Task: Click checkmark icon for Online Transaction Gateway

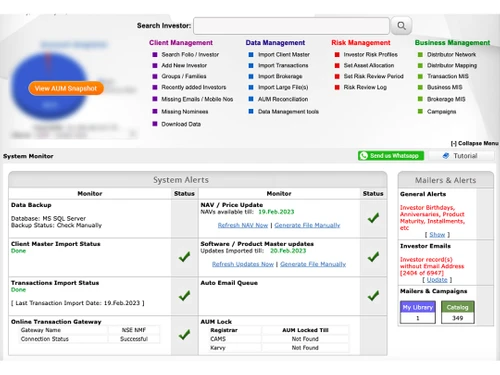Action: click(184, 334)
